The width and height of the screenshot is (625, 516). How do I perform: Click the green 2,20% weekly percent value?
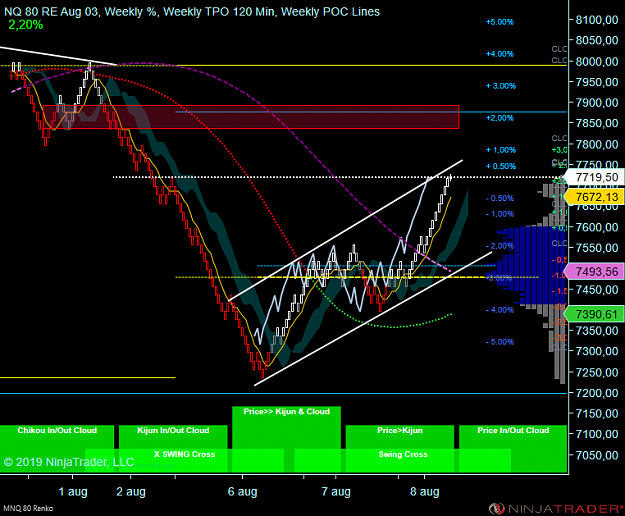tap(26, 25)
